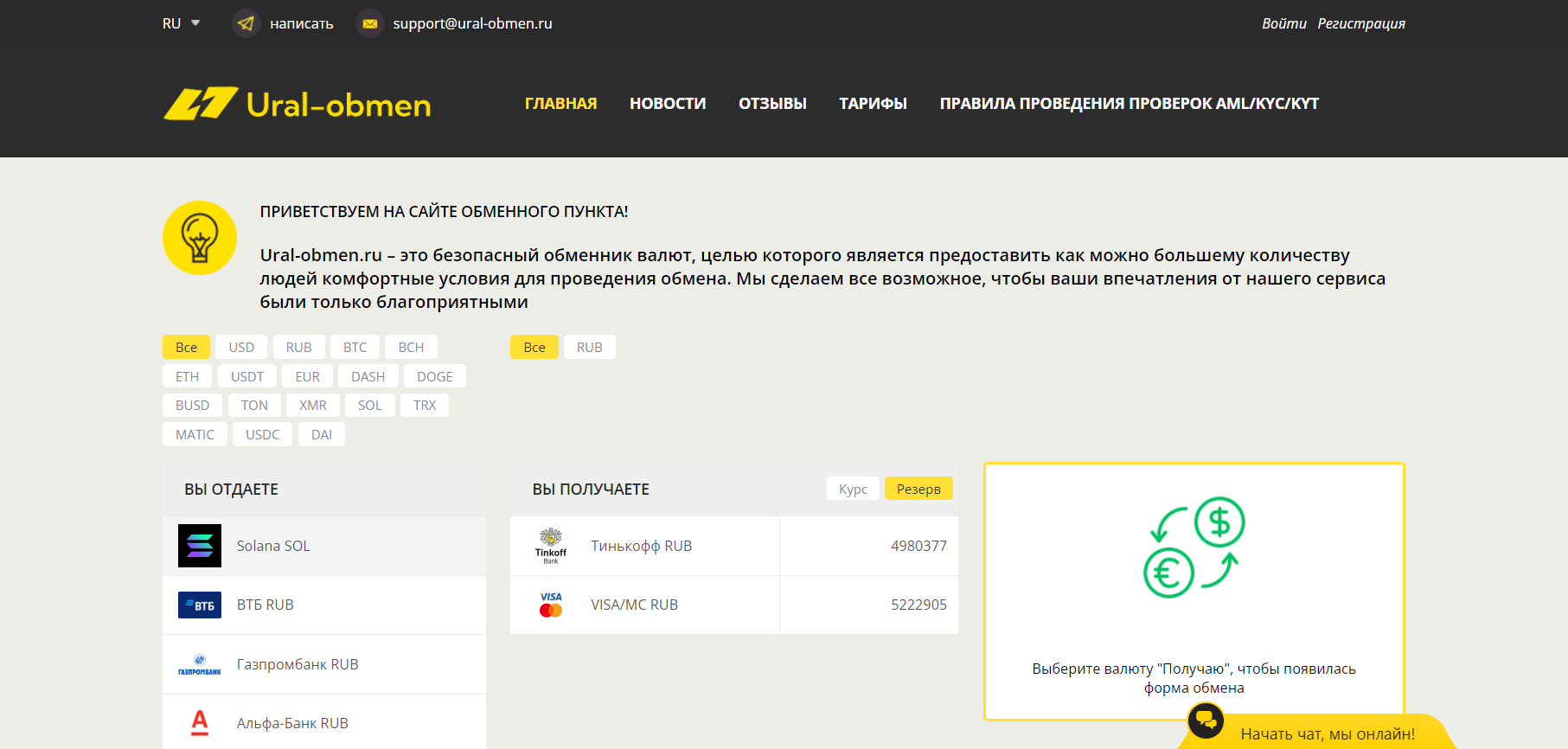Go to ГЛАВНАЯ menu item
The height and width of the screenshot is (749, 1568).
pyautogui.click(x=560, y=104)
